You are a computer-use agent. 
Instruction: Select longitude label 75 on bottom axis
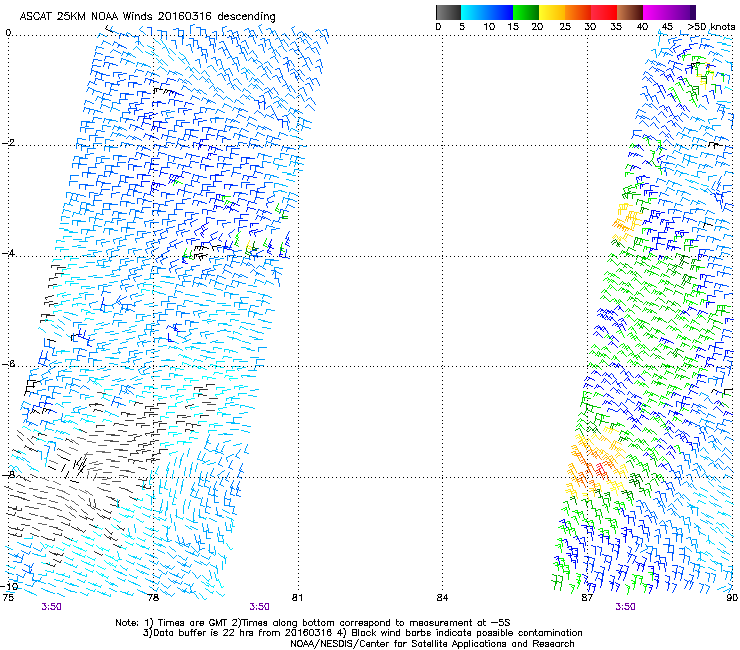point(8,597)
